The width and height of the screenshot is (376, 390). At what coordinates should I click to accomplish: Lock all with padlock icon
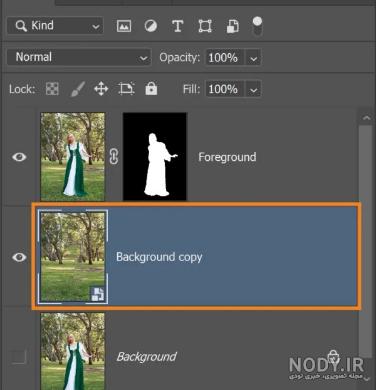click(x=151, y=89)
